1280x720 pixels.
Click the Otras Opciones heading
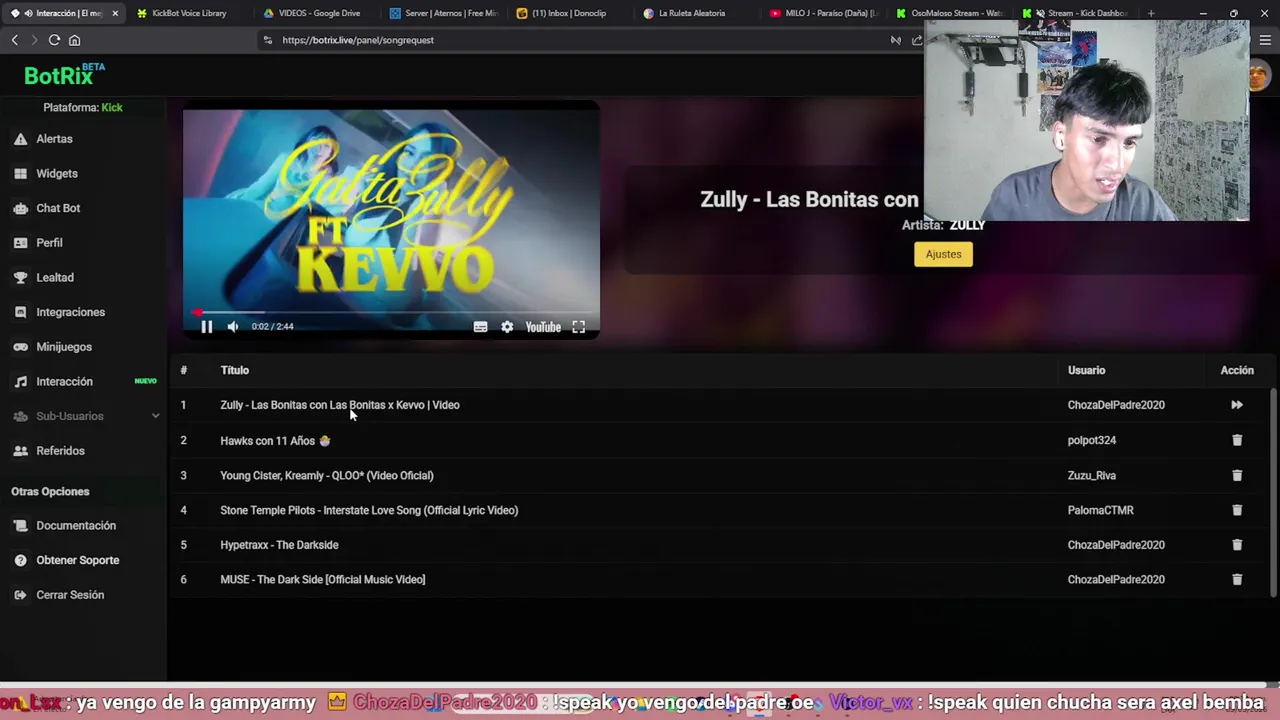coord(50,491)
